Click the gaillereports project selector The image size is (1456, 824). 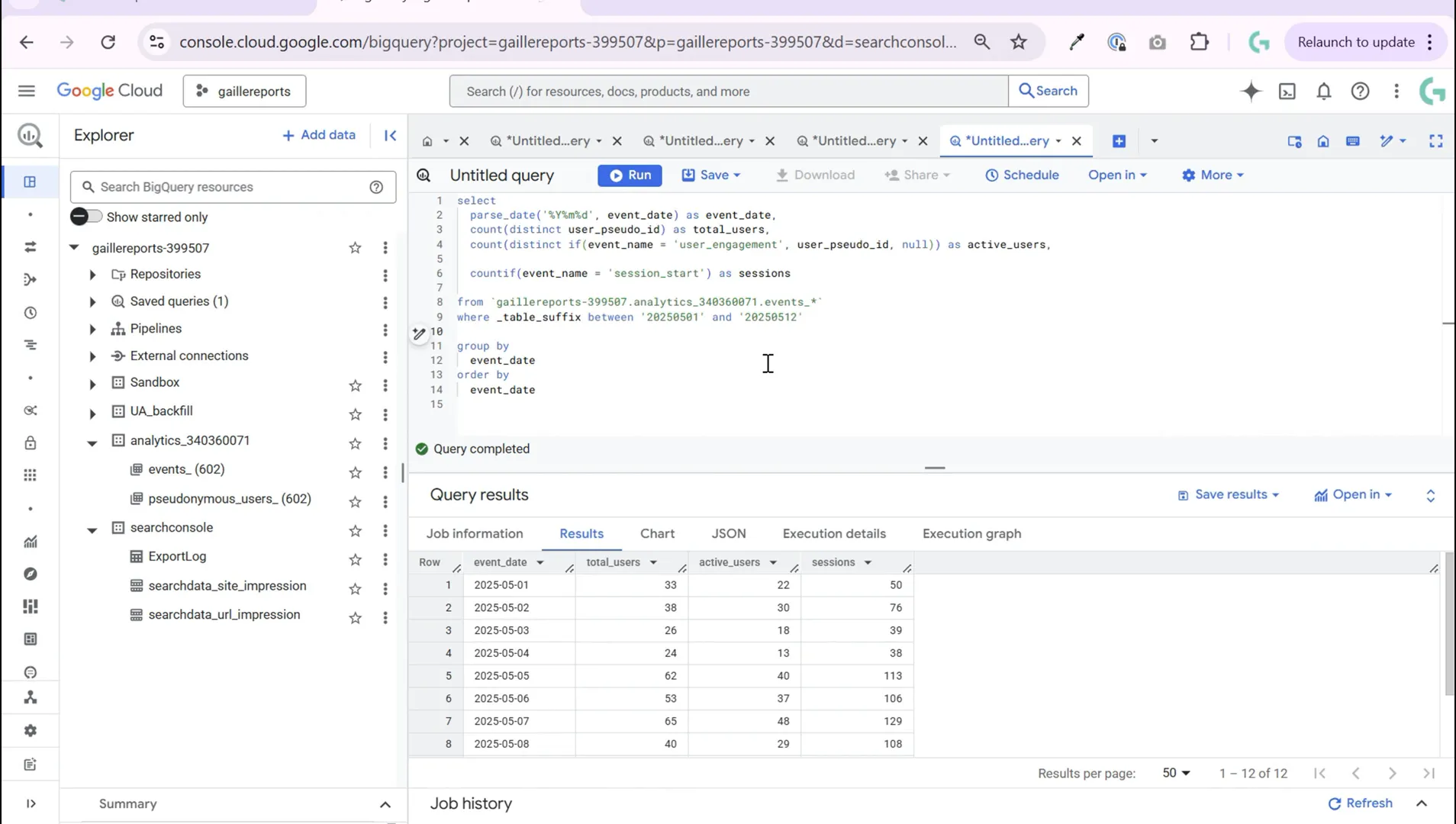pyautogui.click(x=244, y=91)
